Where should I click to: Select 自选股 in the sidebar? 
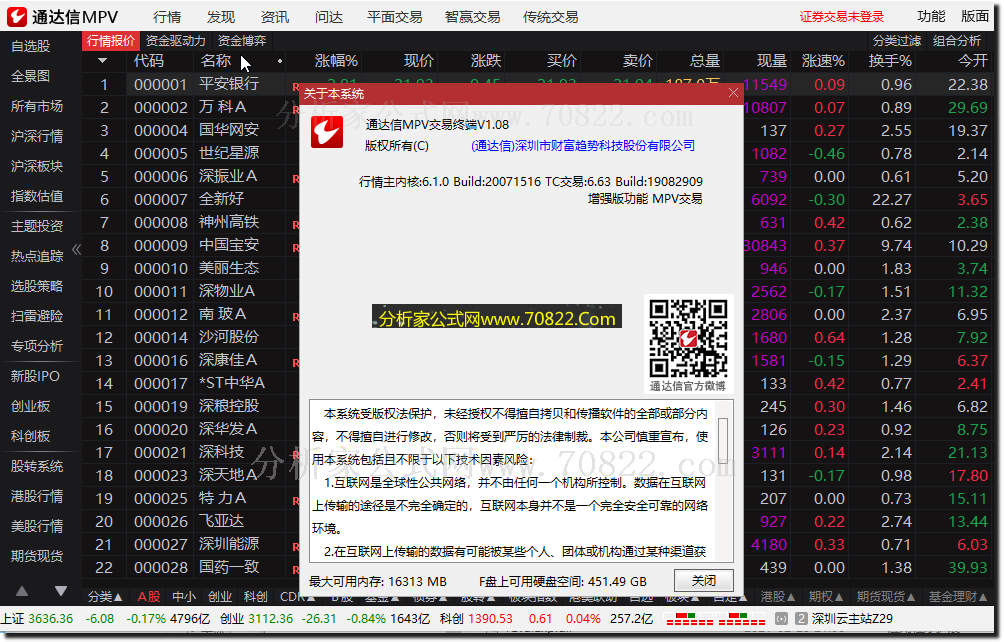pos(31,46)
